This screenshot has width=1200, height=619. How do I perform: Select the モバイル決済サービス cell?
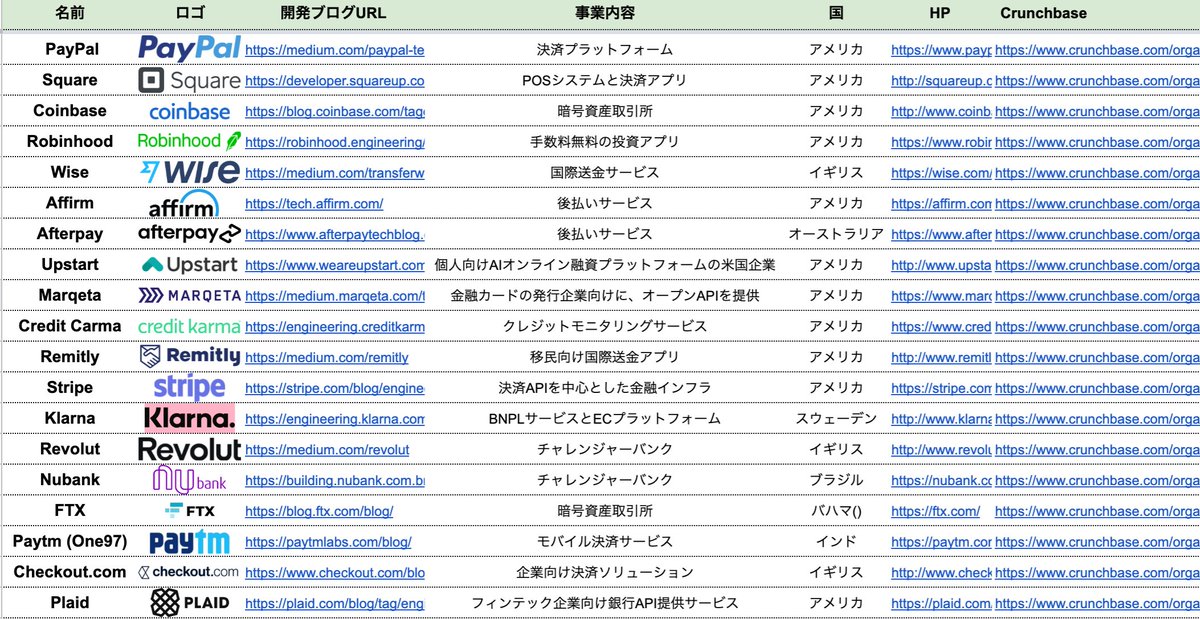point(605,542)
